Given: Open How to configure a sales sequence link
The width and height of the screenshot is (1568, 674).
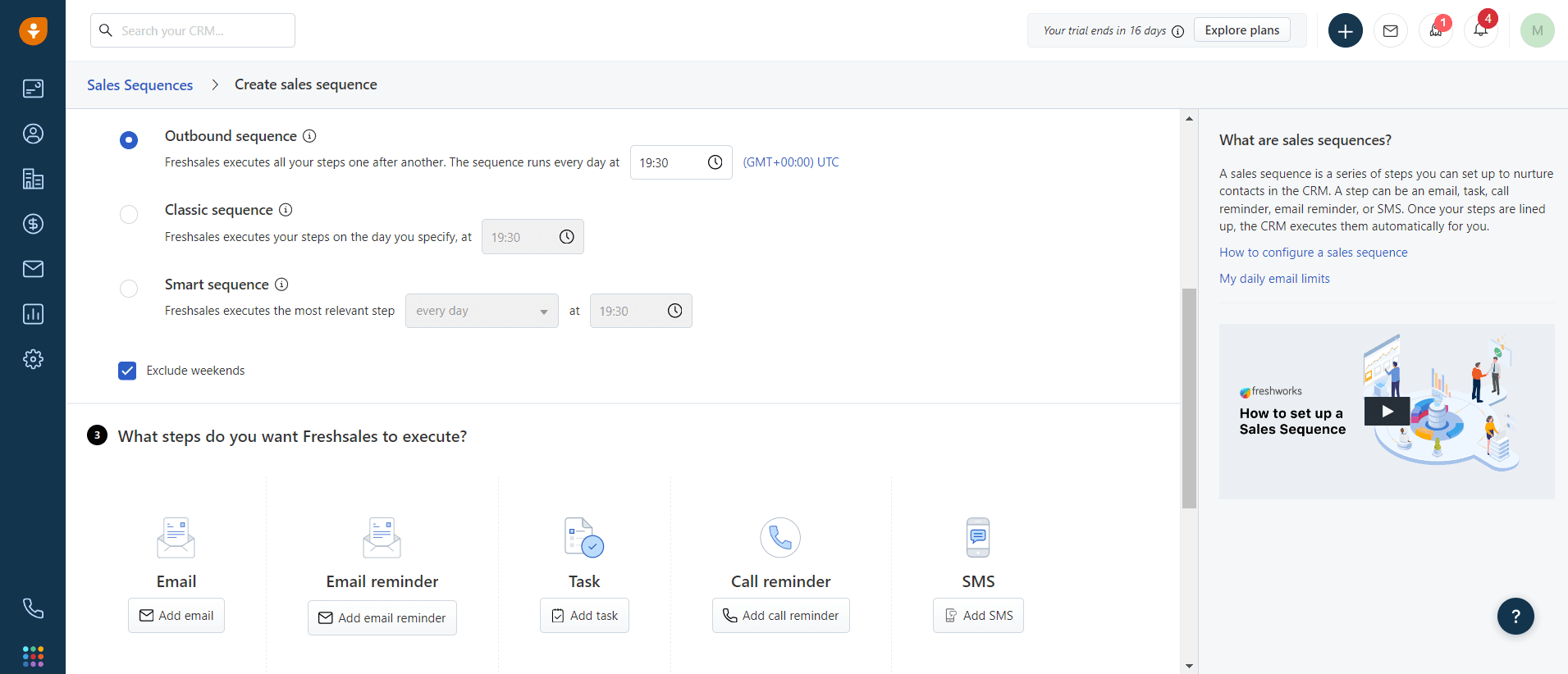Looking at the screenshot, I should (1314, 253).
